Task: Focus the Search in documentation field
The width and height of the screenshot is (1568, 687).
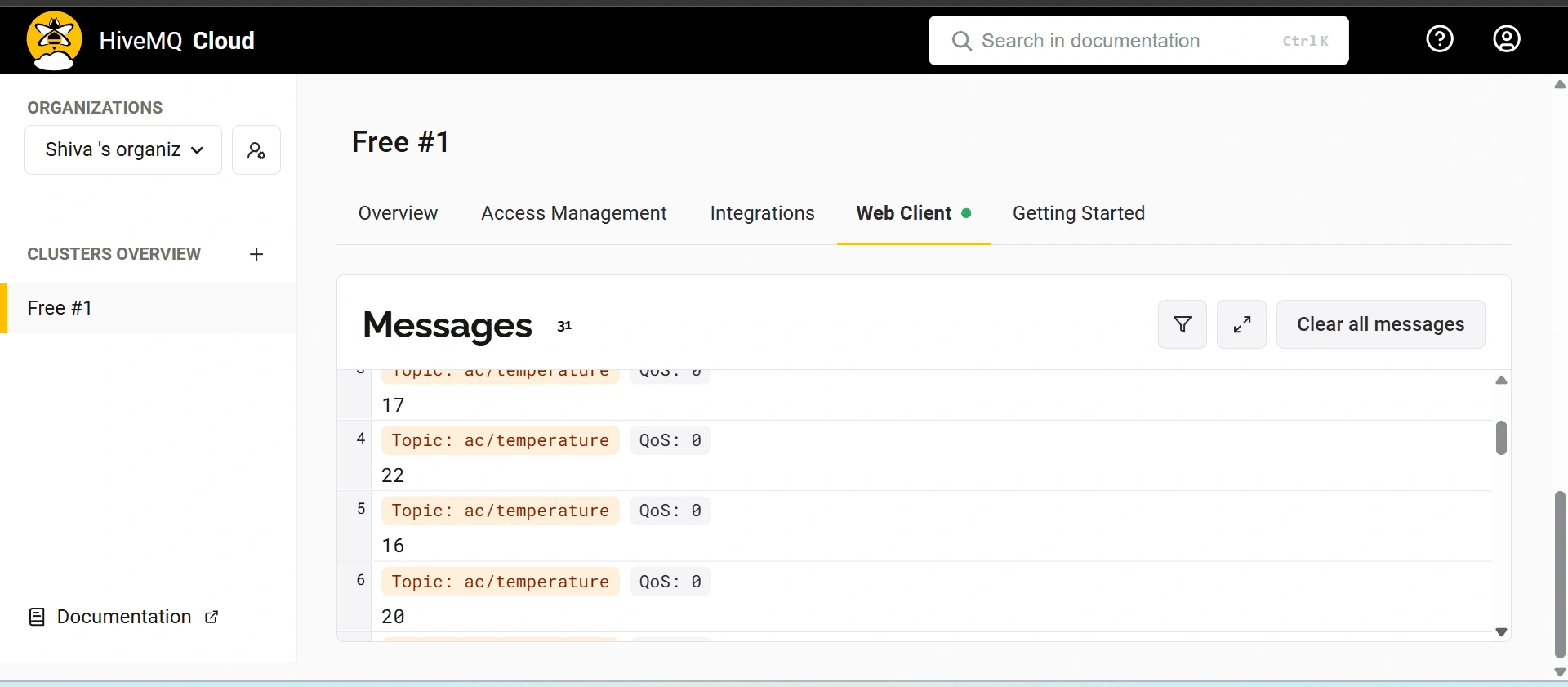Action: (1138, 41)
